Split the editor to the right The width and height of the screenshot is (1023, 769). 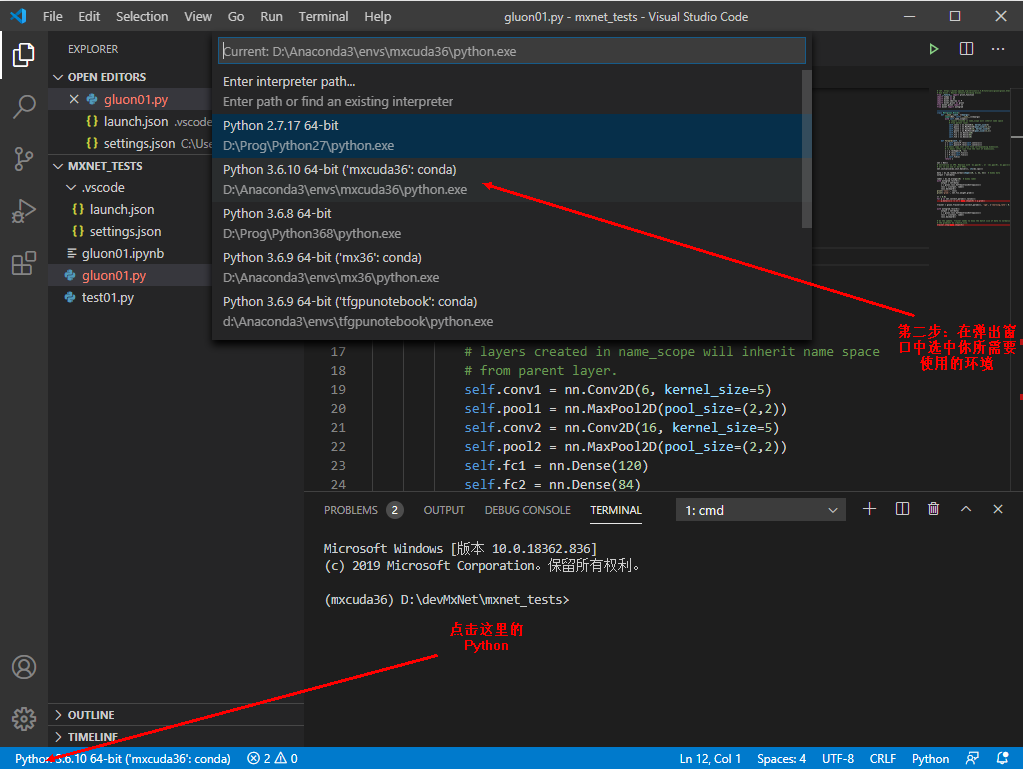966,49
